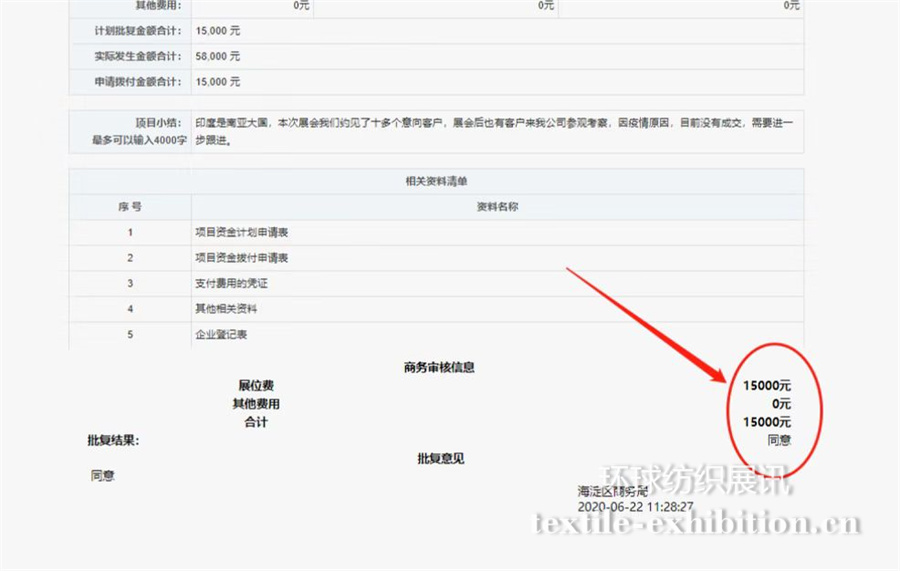The width and height of the screenshot is (900, 571).
Task: Select the 支付费用的凭证 row
Action: 231,284
